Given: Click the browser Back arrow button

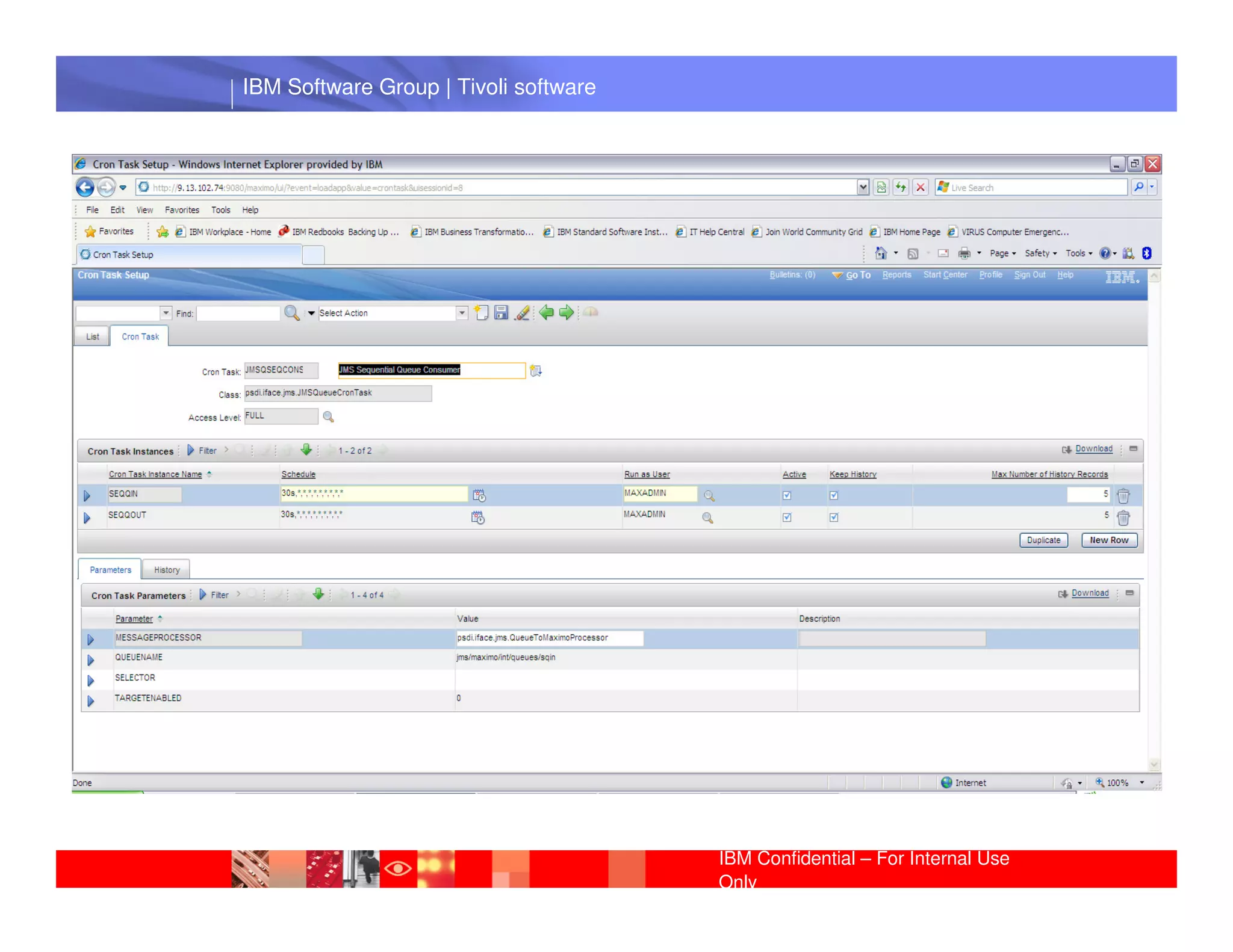Looking at the screenshot, I should pyautogui.click(x=85, y=188).
